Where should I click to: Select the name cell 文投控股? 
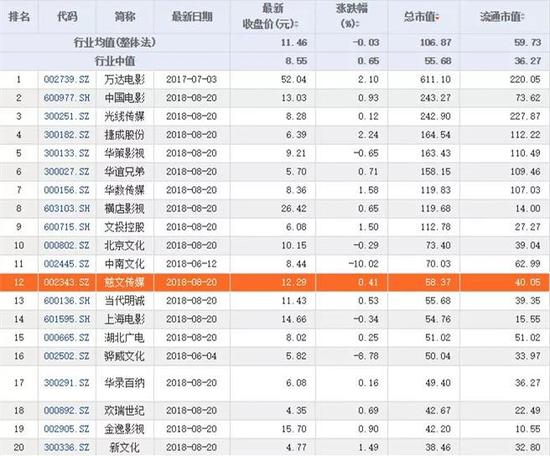click(125, 227)
